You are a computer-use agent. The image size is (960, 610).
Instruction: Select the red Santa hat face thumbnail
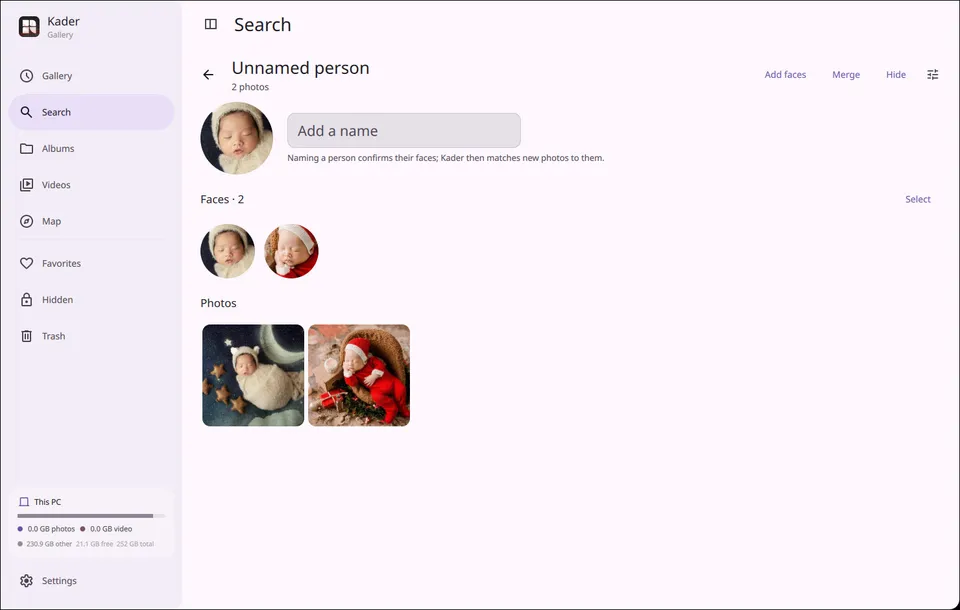pos(291,251)
